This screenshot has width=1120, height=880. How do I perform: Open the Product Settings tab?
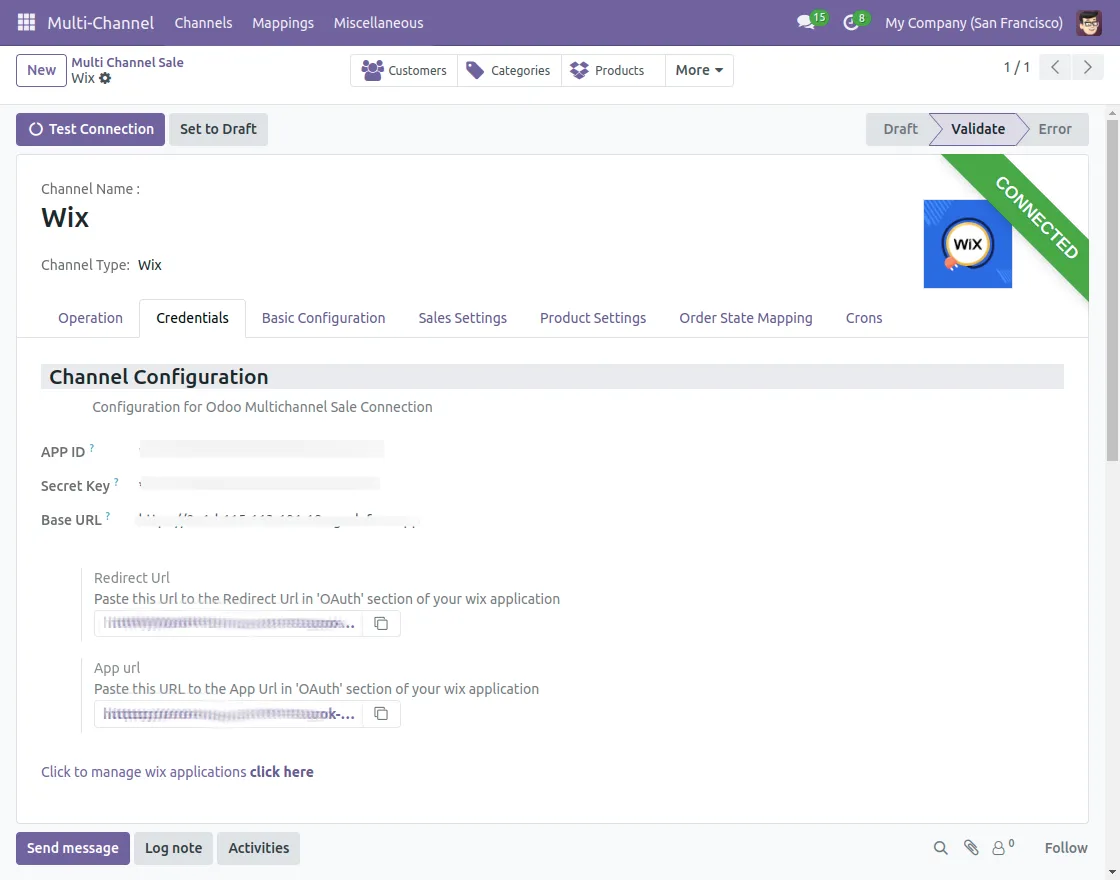[x=593, y=318]
